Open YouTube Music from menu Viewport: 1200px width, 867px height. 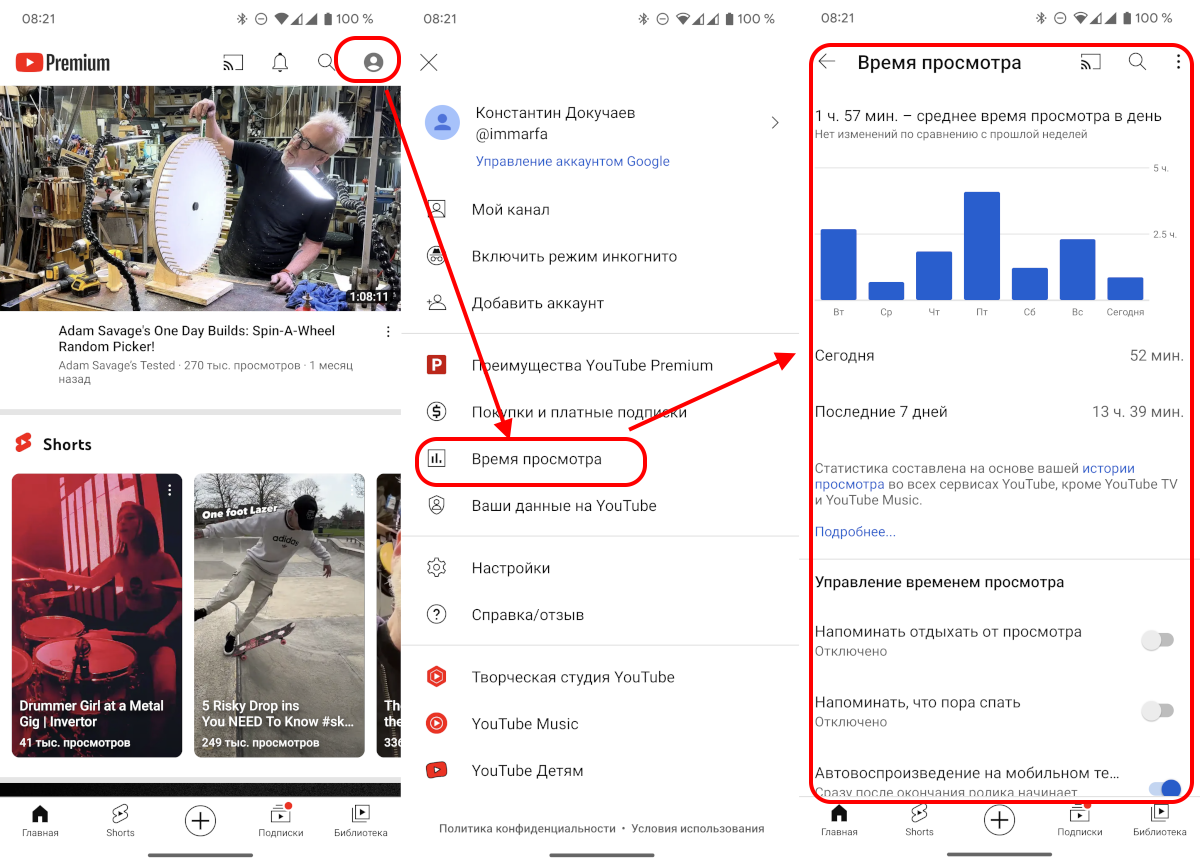coord(600,723)
